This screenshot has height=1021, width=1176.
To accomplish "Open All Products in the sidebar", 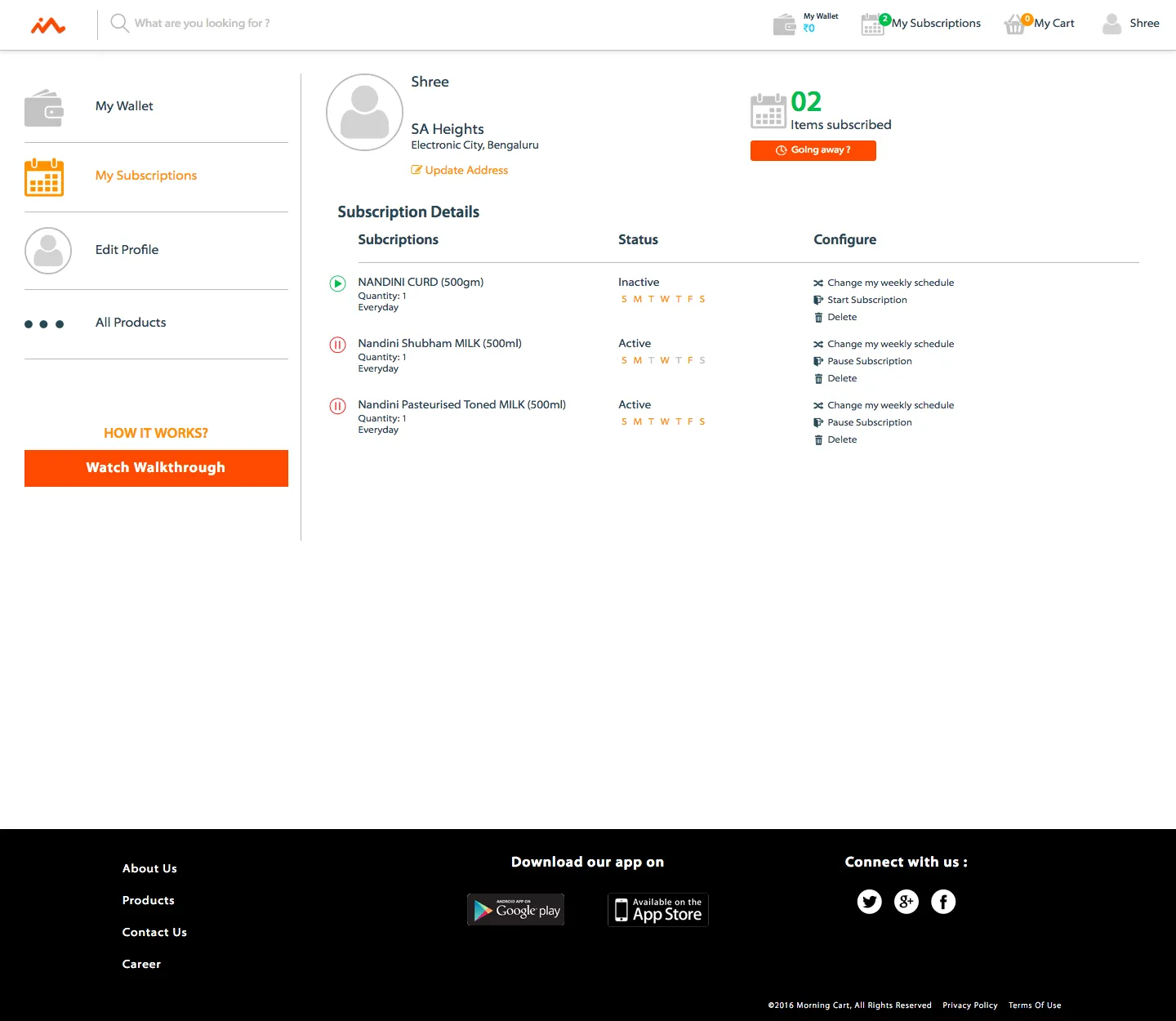I will [x=131, y=323].
